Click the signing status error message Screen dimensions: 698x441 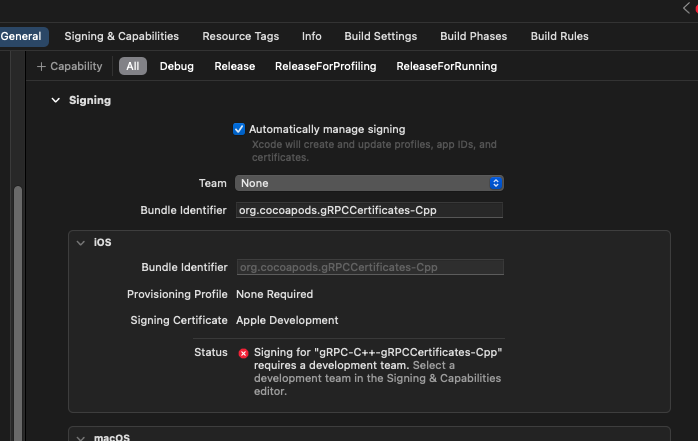(378, 372)
